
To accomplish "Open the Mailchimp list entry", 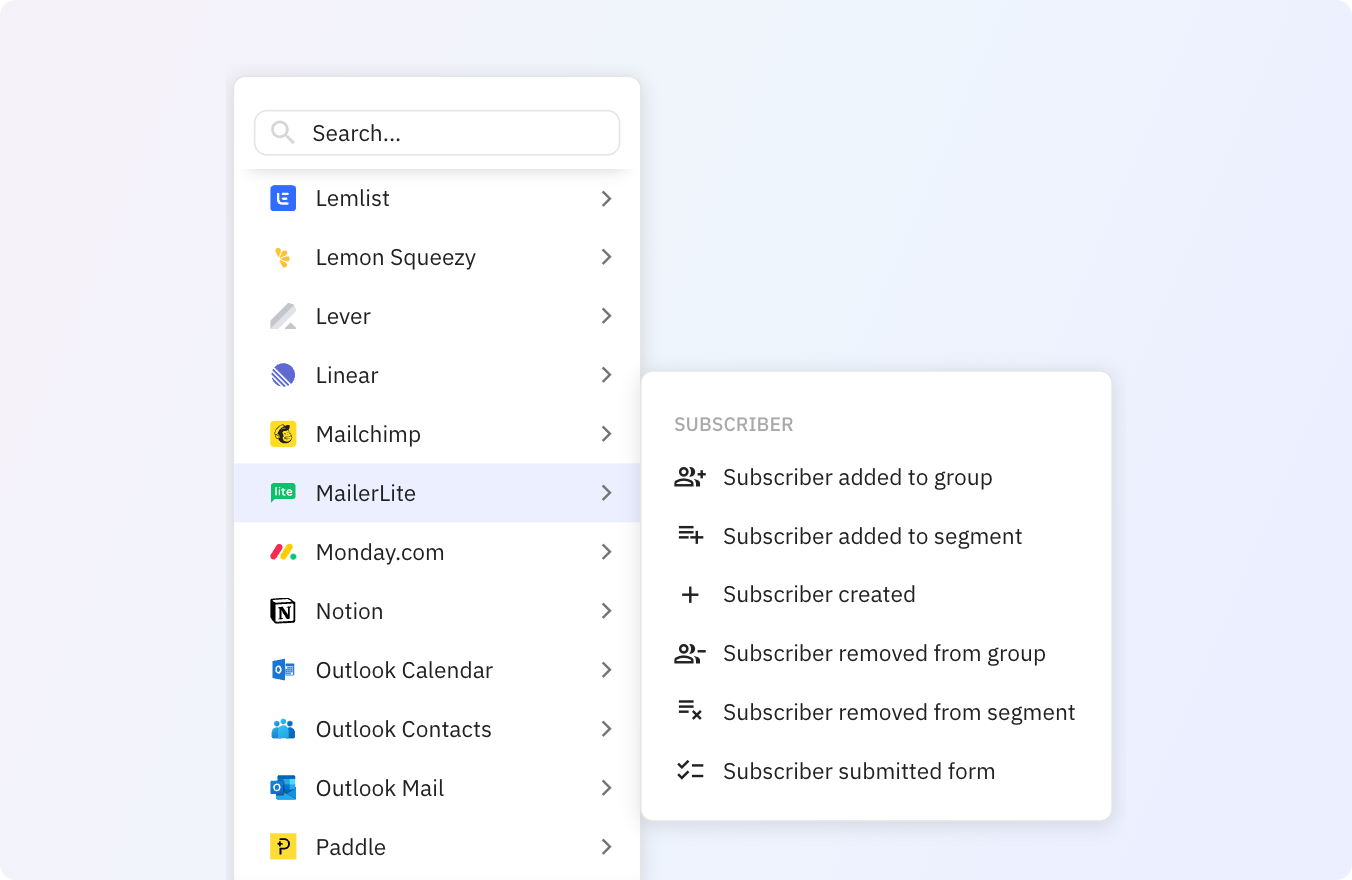I will (437, 434).
